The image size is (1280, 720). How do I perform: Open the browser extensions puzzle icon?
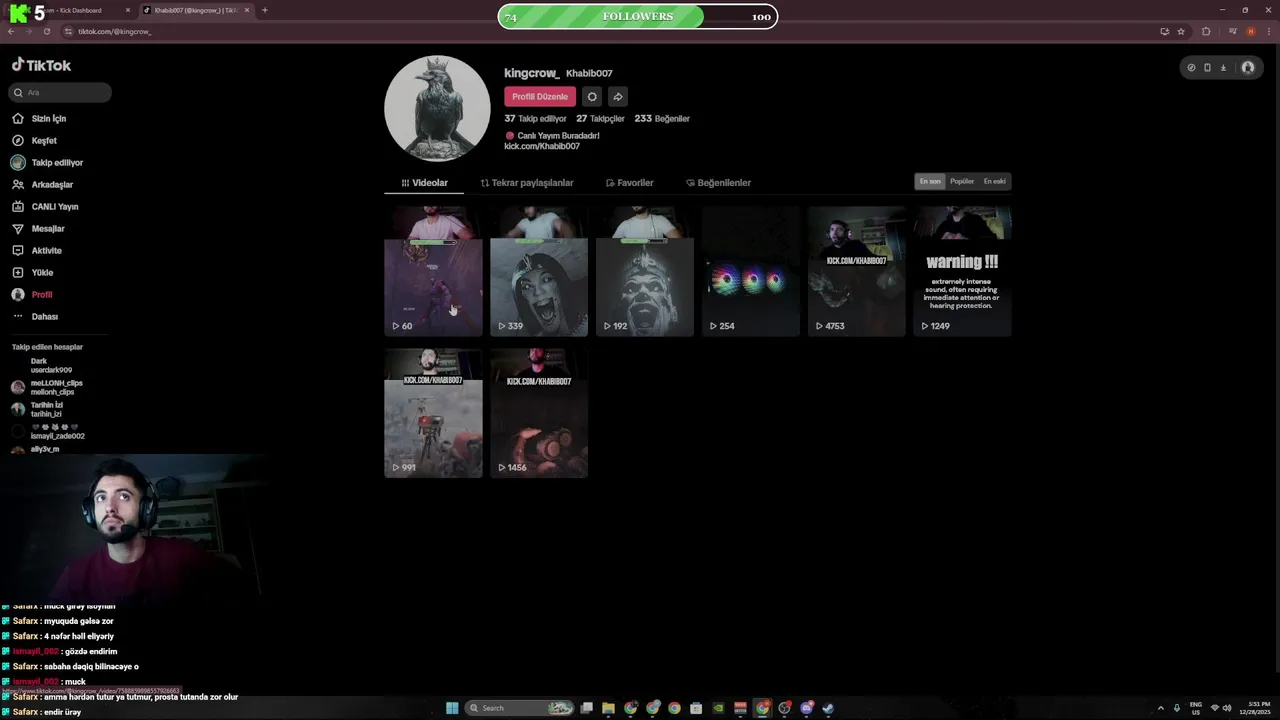[x=1206, y=31]
